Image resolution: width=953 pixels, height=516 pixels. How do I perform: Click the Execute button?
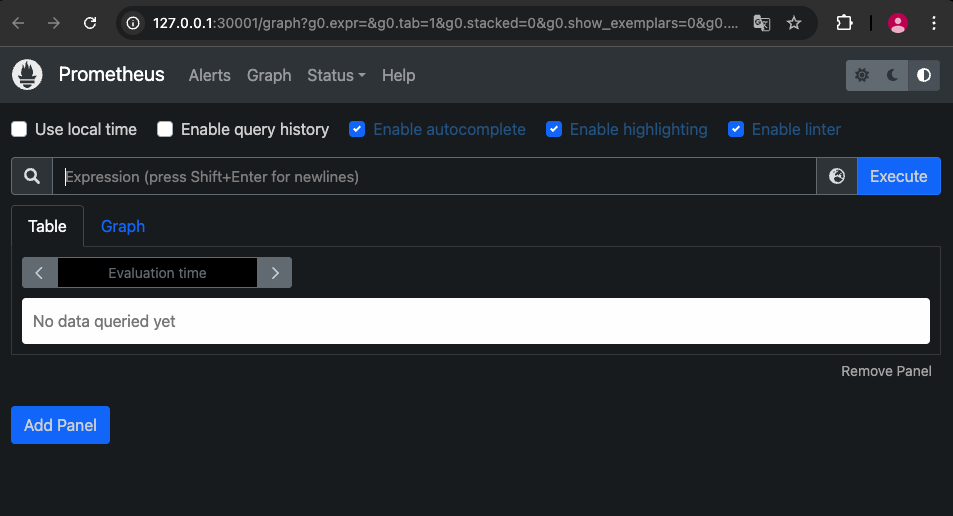pyautogui.click(x=898, y=176)
